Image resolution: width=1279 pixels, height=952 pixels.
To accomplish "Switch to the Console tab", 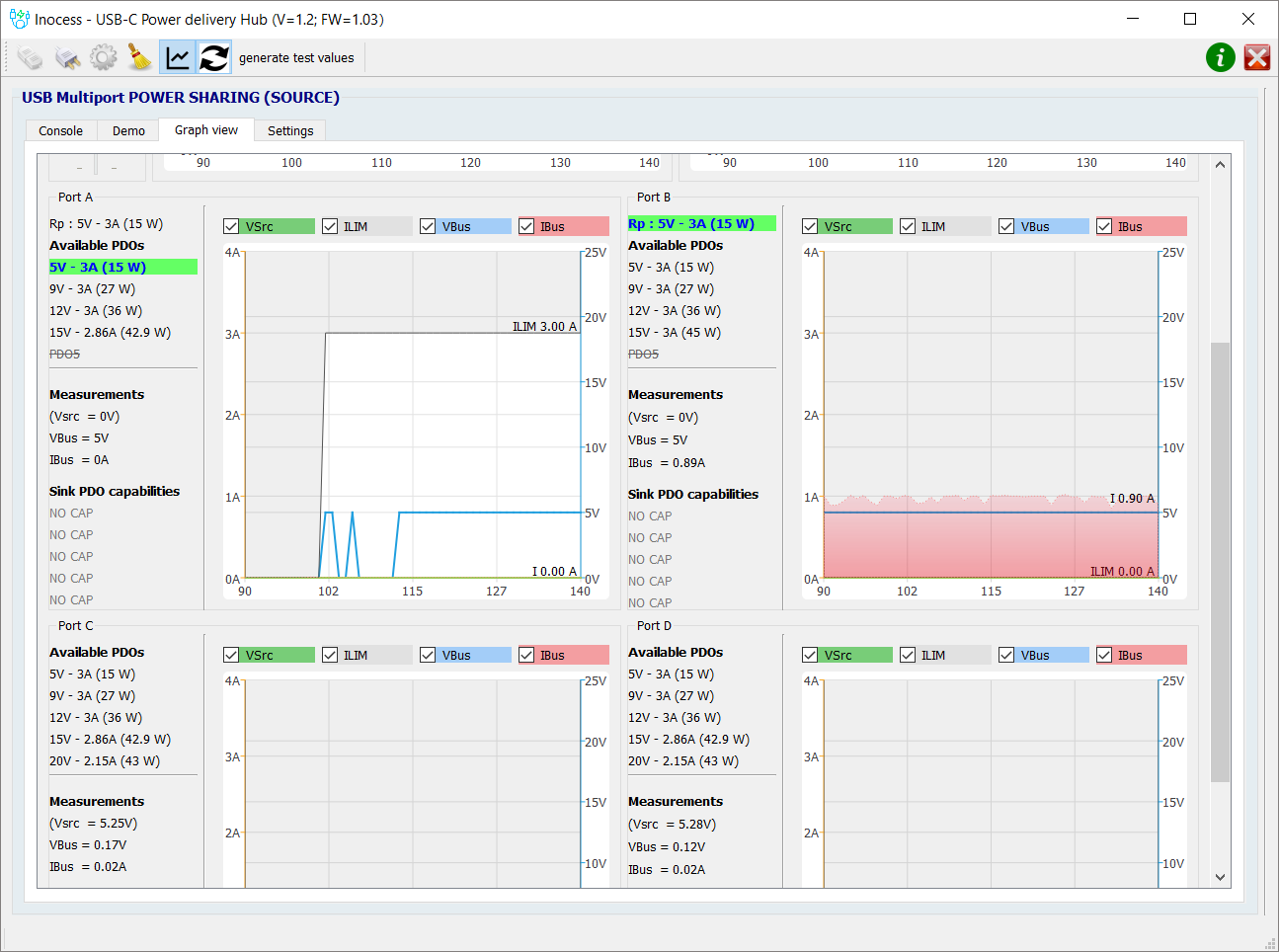I will pos(60,131).
